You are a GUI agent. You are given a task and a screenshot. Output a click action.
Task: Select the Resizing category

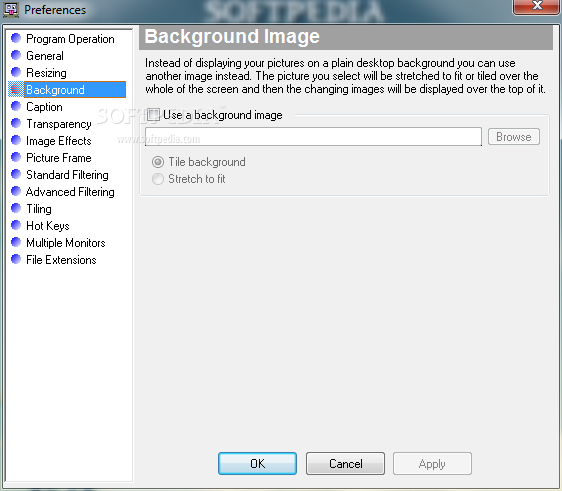click(x=46, y=73)
